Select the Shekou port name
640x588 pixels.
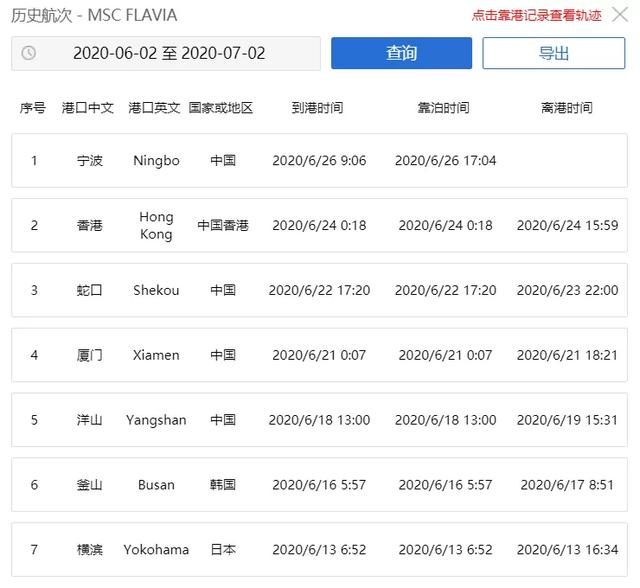(156, 290)
